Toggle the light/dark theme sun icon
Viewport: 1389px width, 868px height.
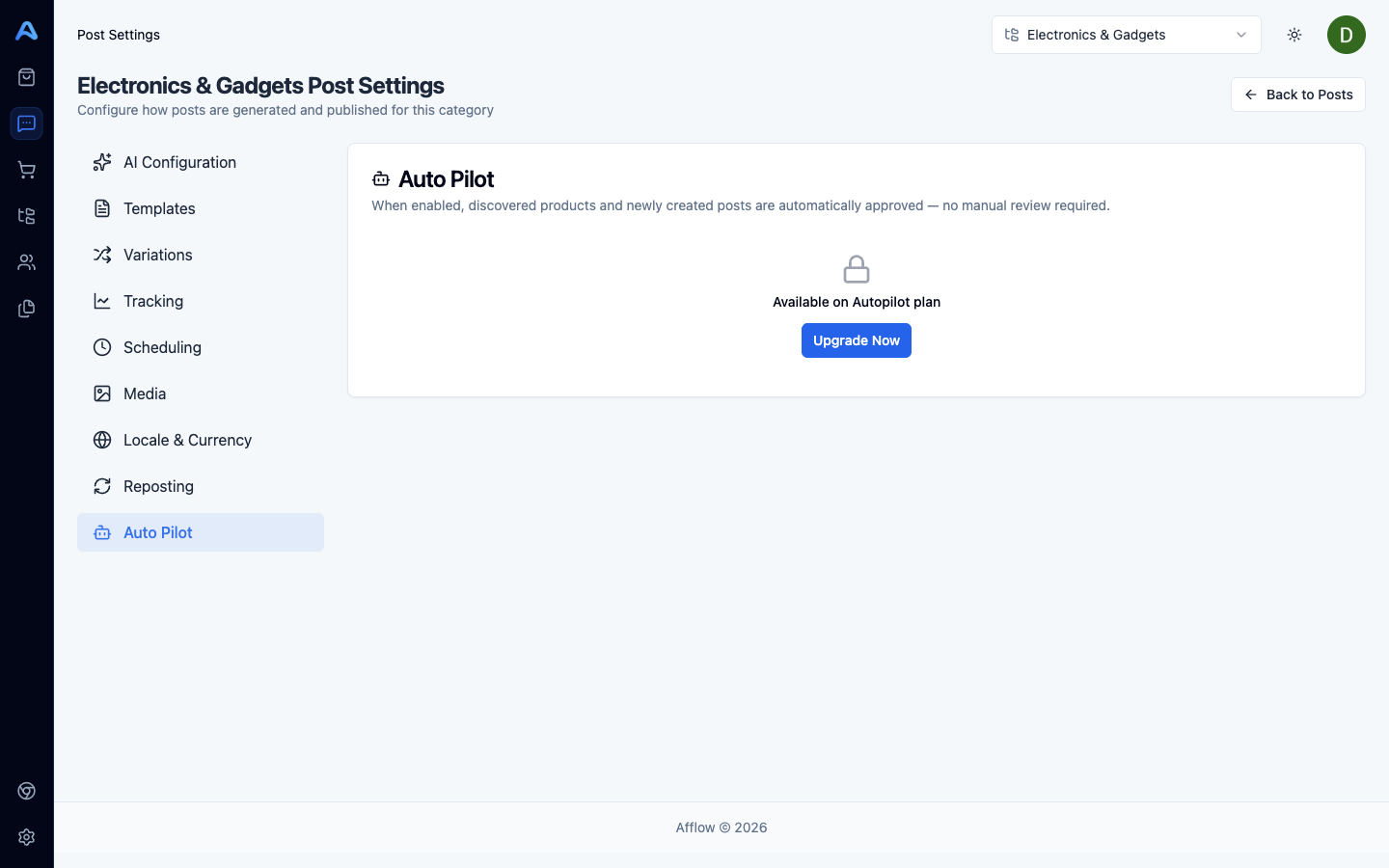click(x=1294, y=35)
